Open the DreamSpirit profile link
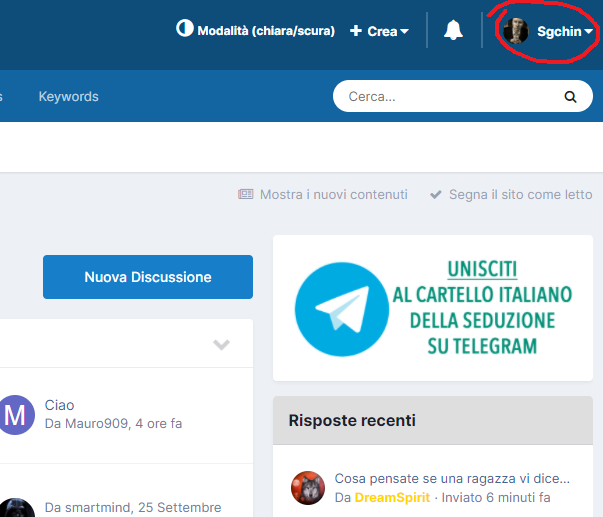 pyautogui.click(x=392, y=497)
